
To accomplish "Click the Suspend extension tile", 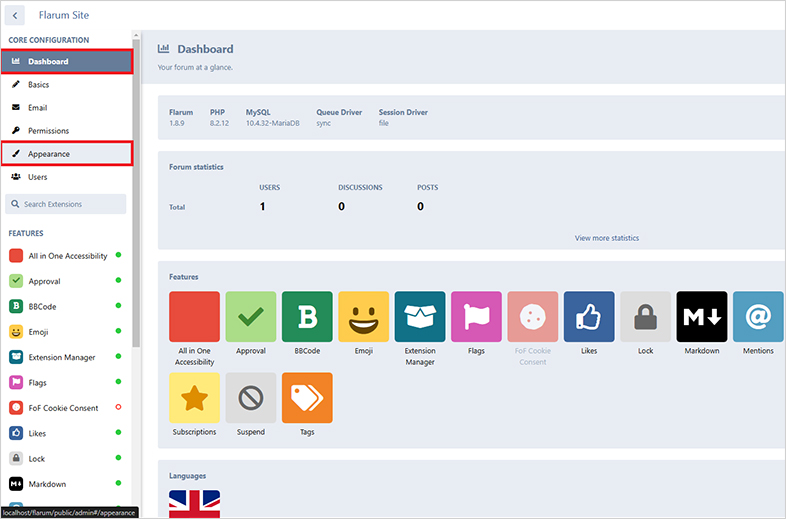I will click(x=251, y=398).
